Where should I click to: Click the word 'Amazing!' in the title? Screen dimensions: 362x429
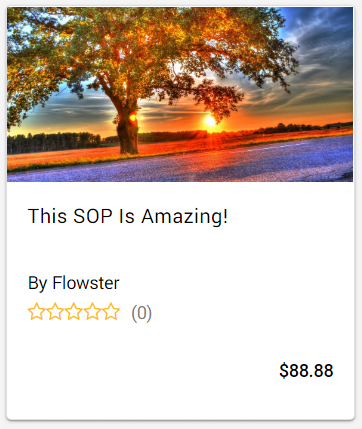tap(185, 216)
